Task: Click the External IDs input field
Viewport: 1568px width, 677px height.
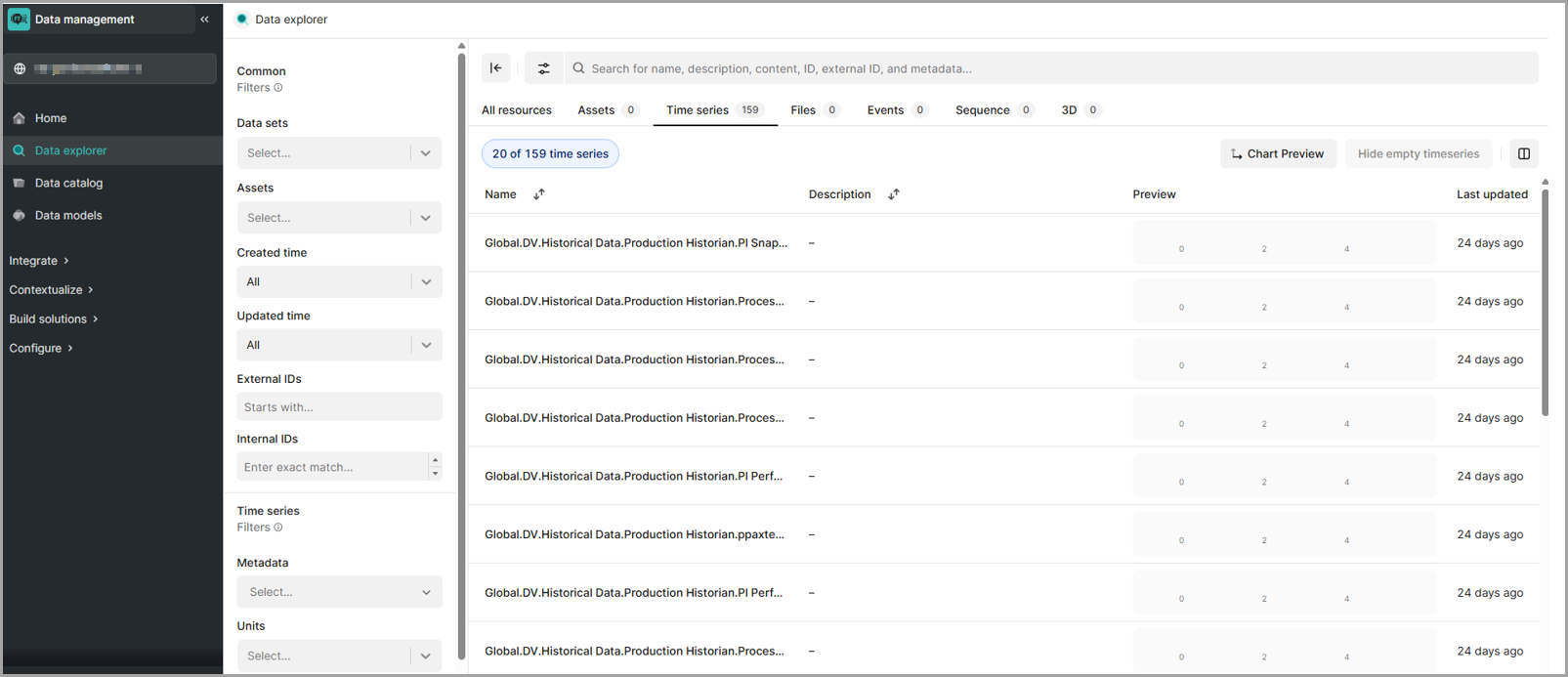Action: coord(339,407)
